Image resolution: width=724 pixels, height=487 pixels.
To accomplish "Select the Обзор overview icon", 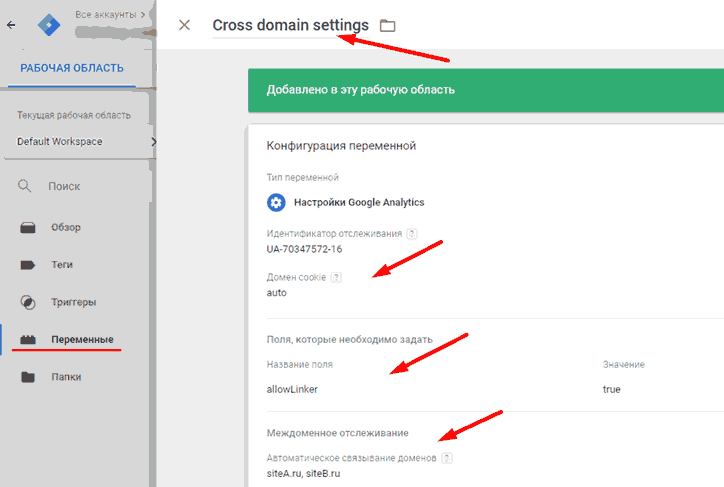I will [28, 228].
